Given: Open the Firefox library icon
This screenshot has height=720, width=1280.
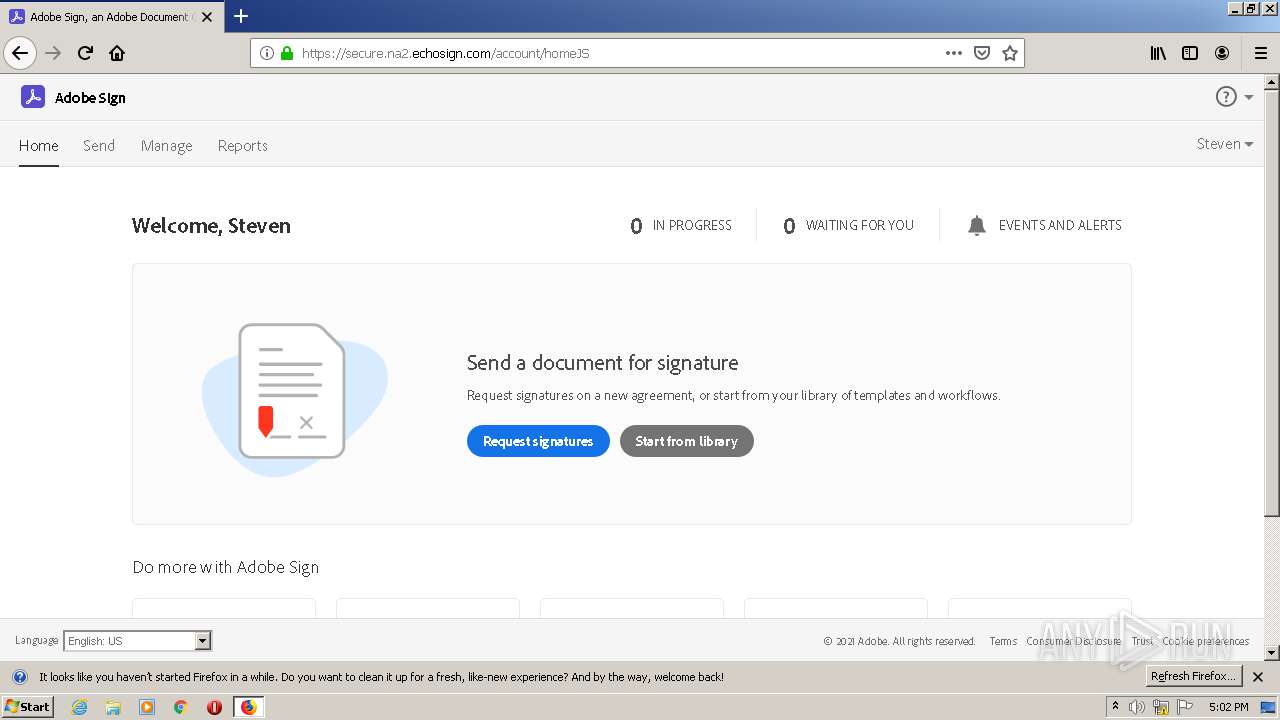Looking at the screenshot, I should click(1158, 53).
